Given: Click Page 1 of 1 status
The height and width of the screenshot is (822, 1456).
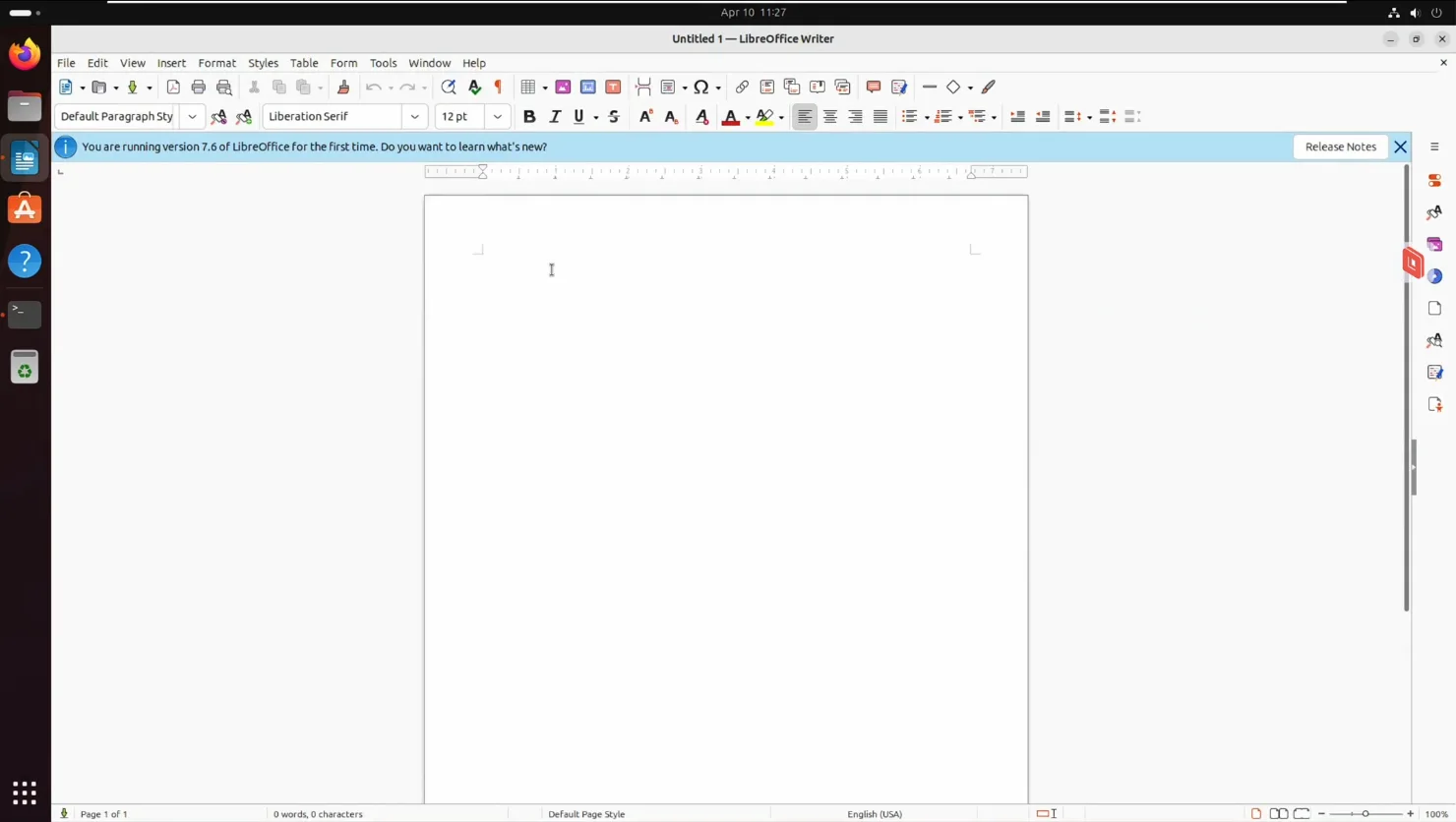Looking at the screenshot, I should click(104, 814).
